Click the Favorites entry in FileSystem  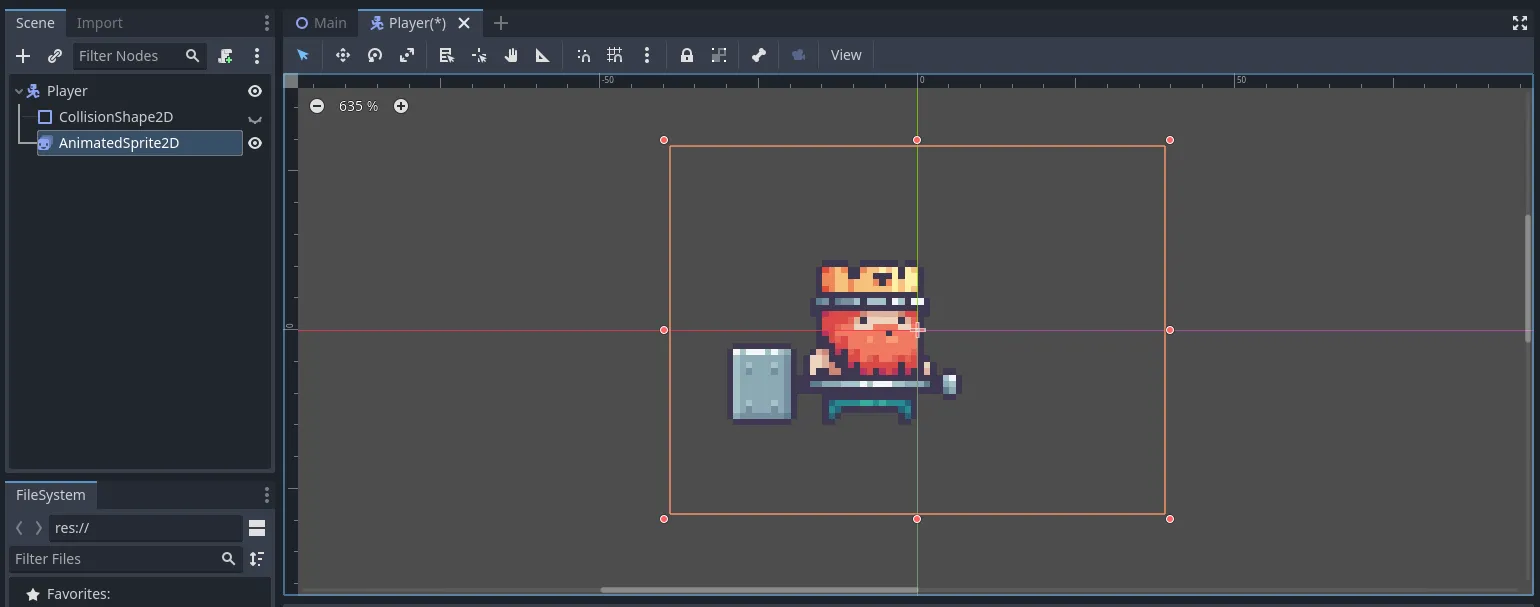pos(78,594)
